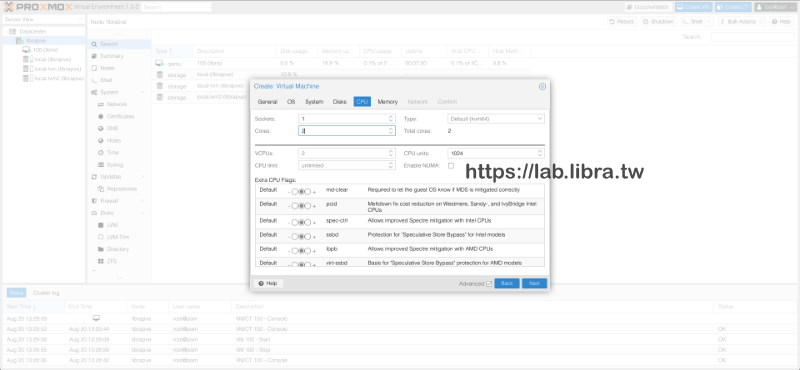Open Certificates in node menu
800x370 pixels.
[119, 116]
